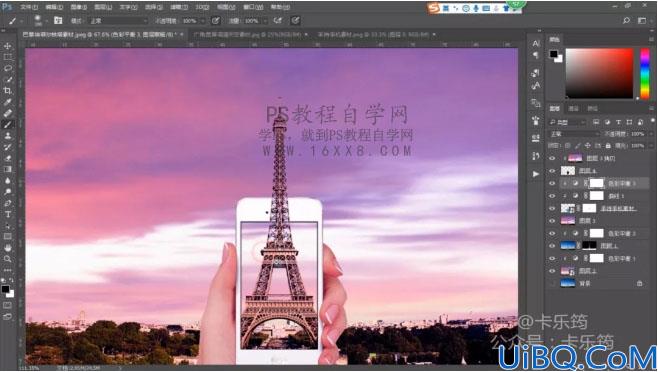Filter layers by type layers
The height and width of the screenshot is (372, 658).
(x=618, y=122)
